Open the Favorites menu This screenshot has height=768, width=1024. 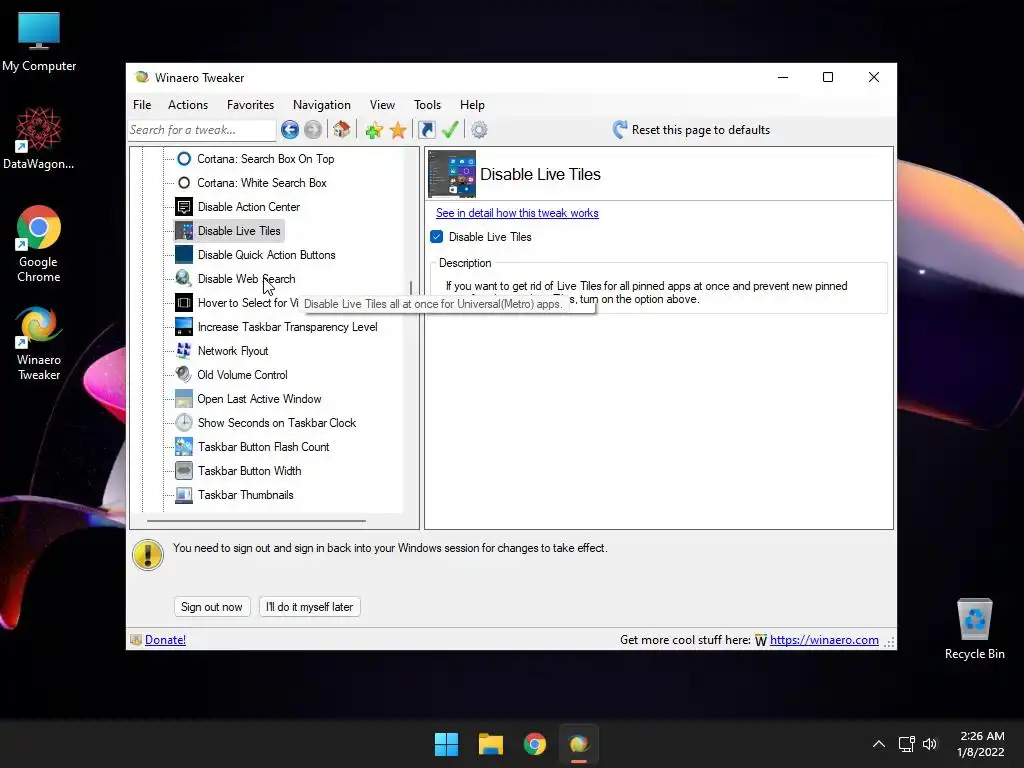point(250,105)
